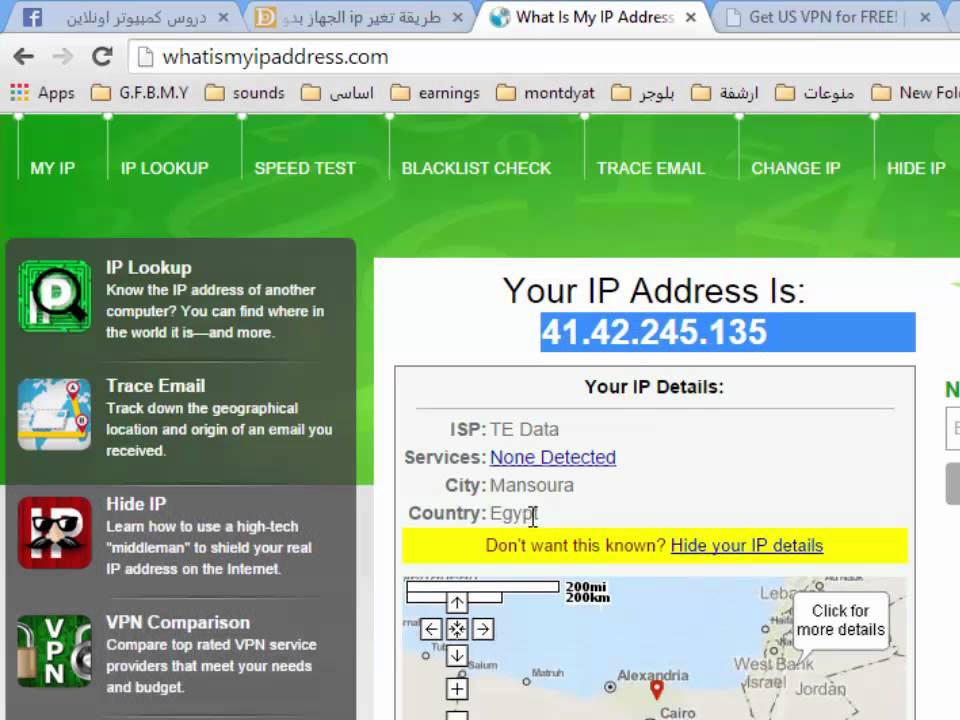This screenshot has height=720, width=960.
Task: Open the HIDE IP menu item
Action: point(916,168)
